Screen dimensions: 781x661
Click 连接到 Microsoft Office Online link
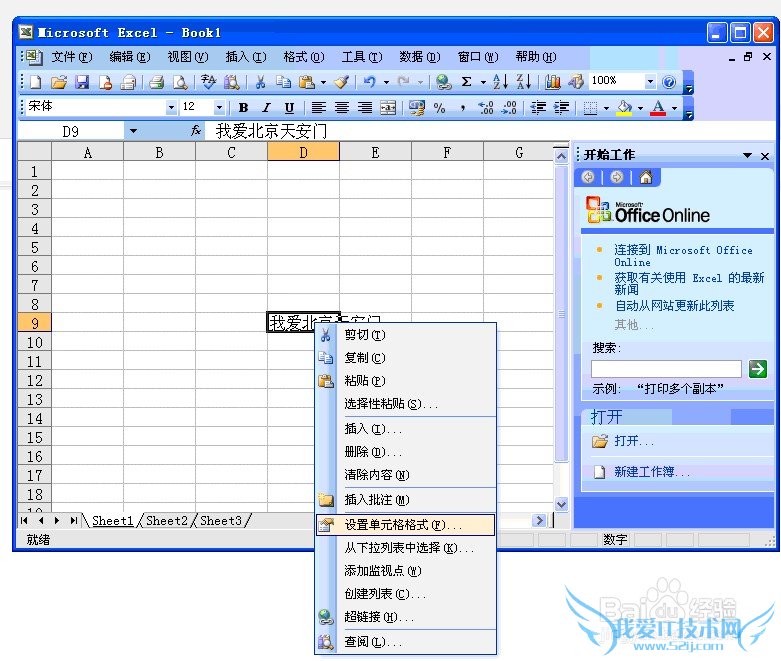(x=683, y=256)
